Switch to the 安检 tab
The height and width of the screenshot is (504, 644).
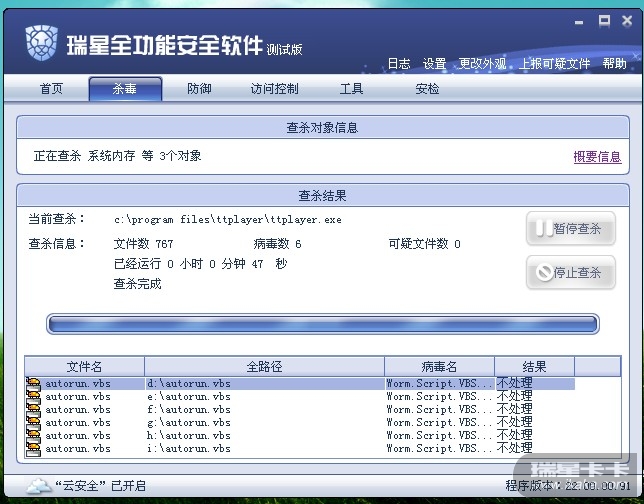[427, 88]
